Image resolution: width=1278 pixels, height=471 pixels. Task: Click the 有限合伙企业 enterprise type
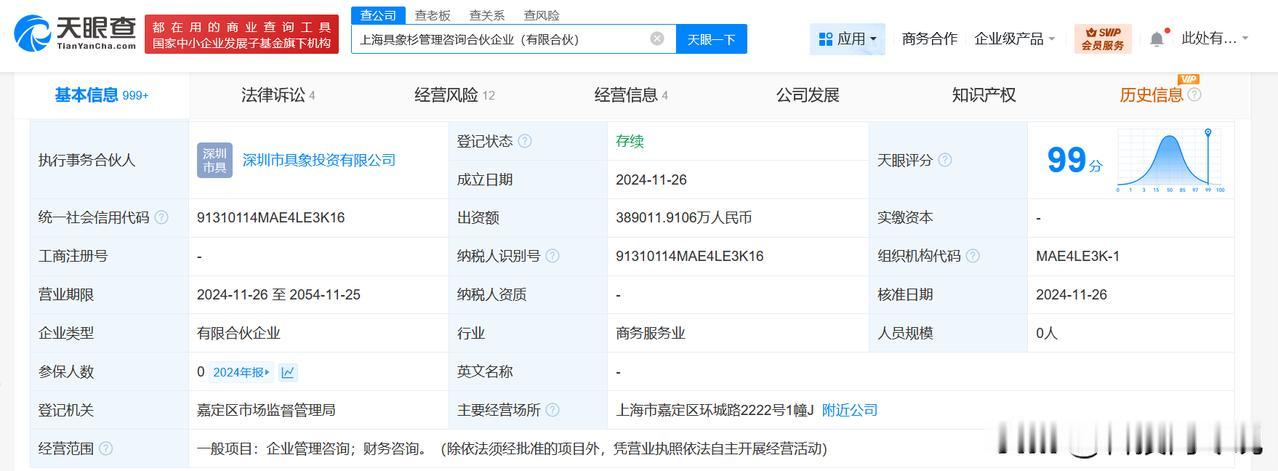(239, 333)
